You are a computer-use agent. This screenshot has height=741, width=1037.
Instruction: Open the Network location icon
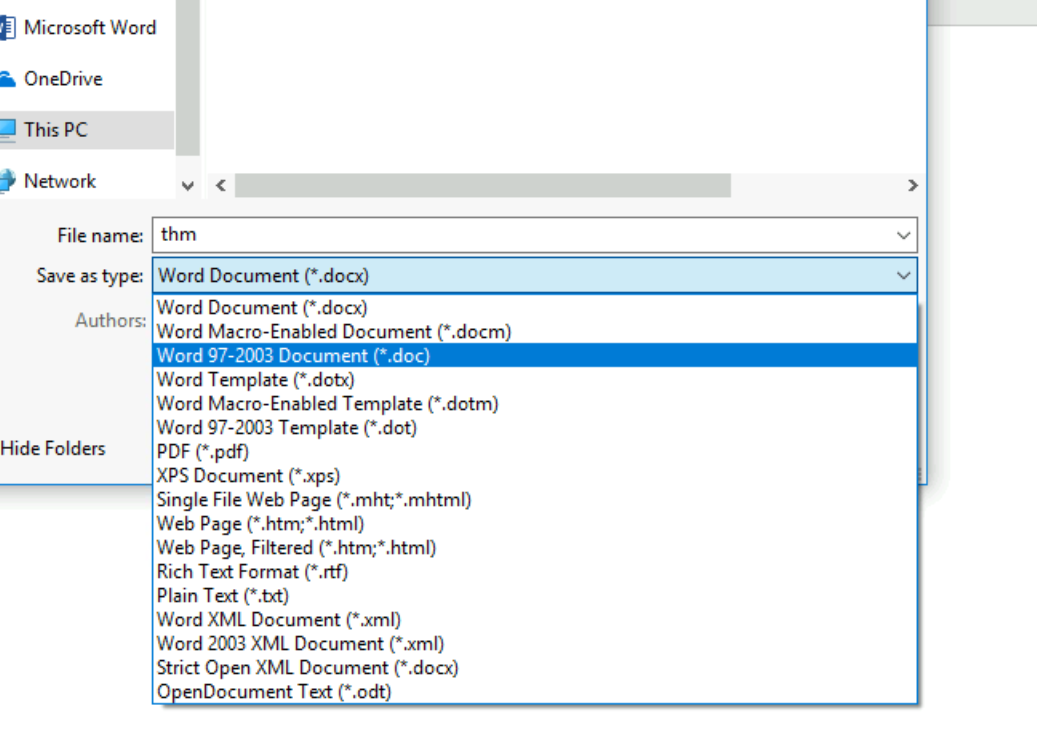[7, 181]
